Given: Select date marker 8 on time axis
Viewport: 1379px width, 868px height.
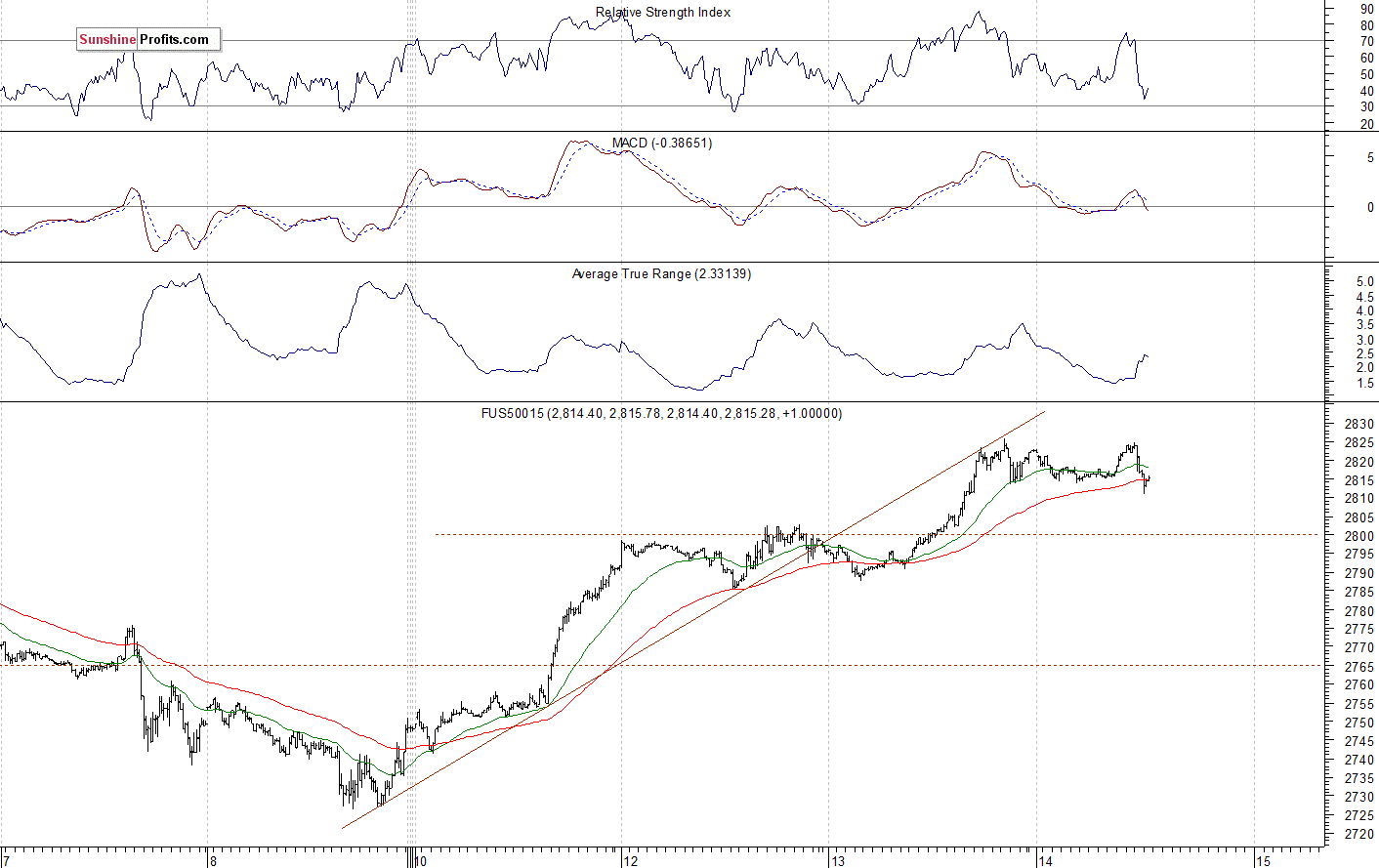Looking at the screenshot, I should [212, 861].
